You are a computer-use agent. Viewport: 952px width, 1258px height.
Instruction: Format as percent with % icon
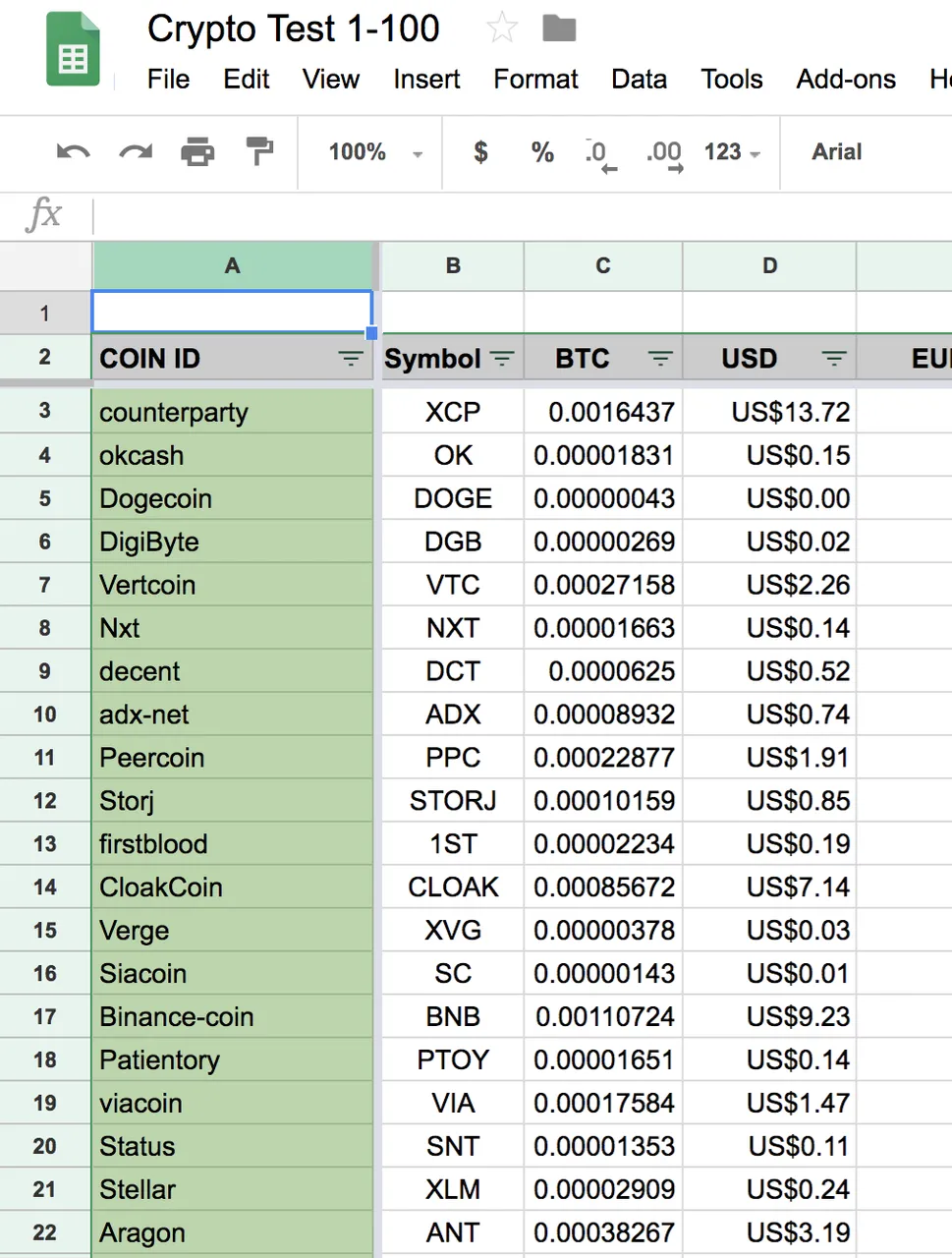[x=542, y=151]
